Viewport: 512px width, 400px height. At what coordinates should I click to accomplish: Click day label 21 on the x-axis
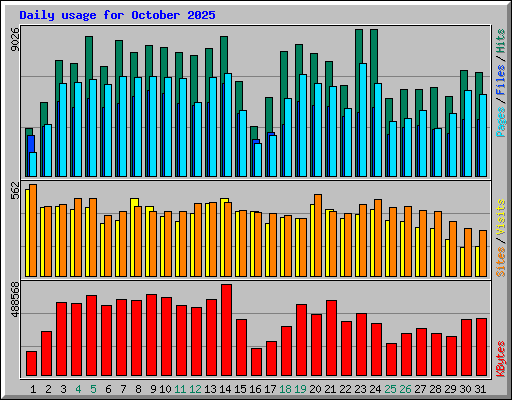click(330, 389)
